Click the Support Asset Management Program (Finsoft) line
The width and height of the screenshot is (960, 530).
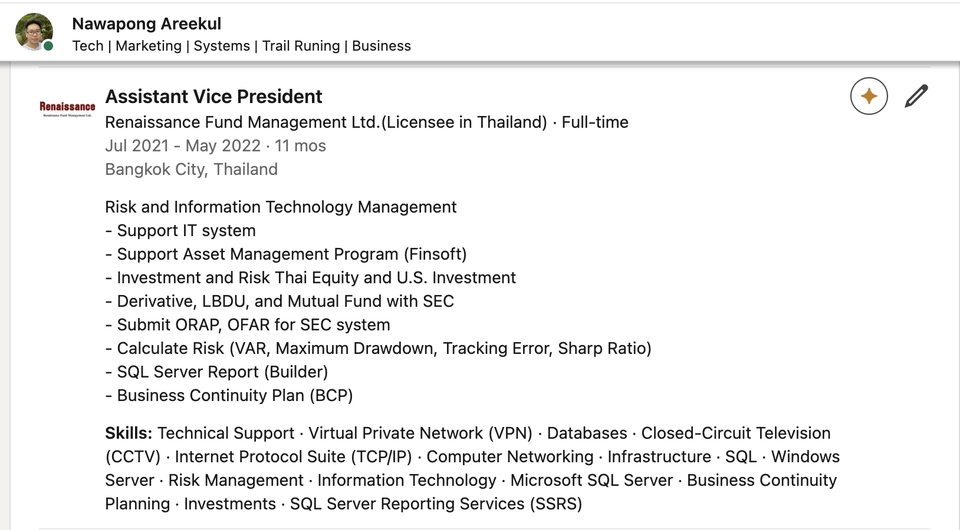tap(286, 254)
